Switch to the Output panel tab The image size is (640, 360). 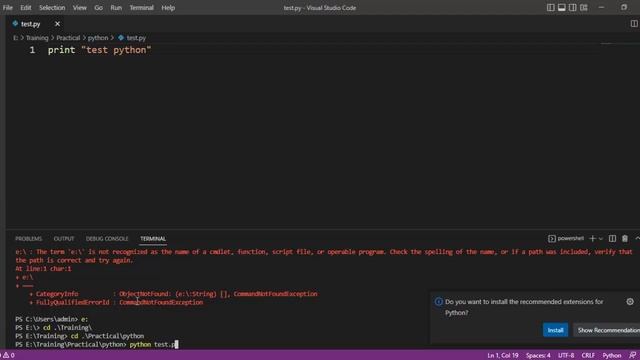pyautogui.click(x=64, y=239)
